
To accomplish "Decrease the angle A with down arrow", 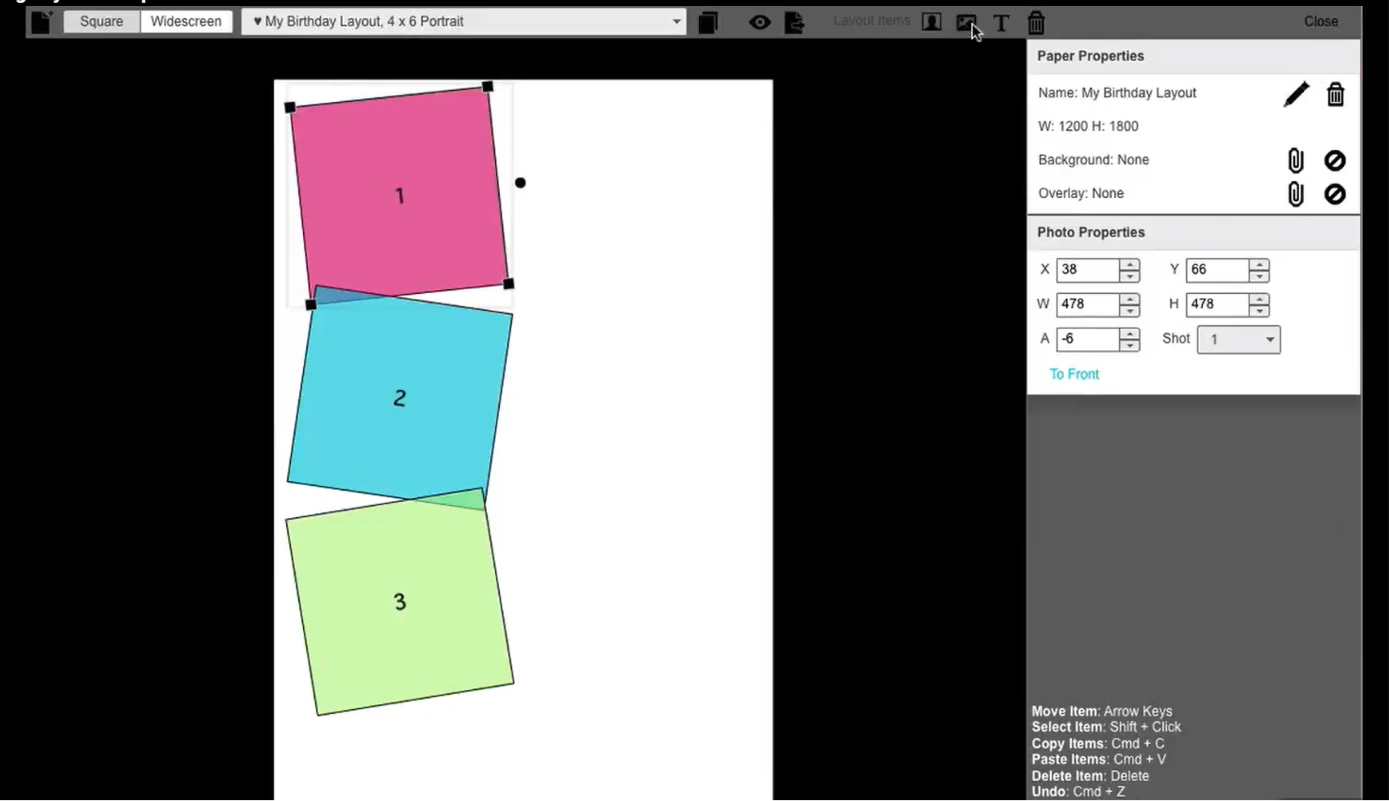I will pyautogui.click(x=1130, y=345).
